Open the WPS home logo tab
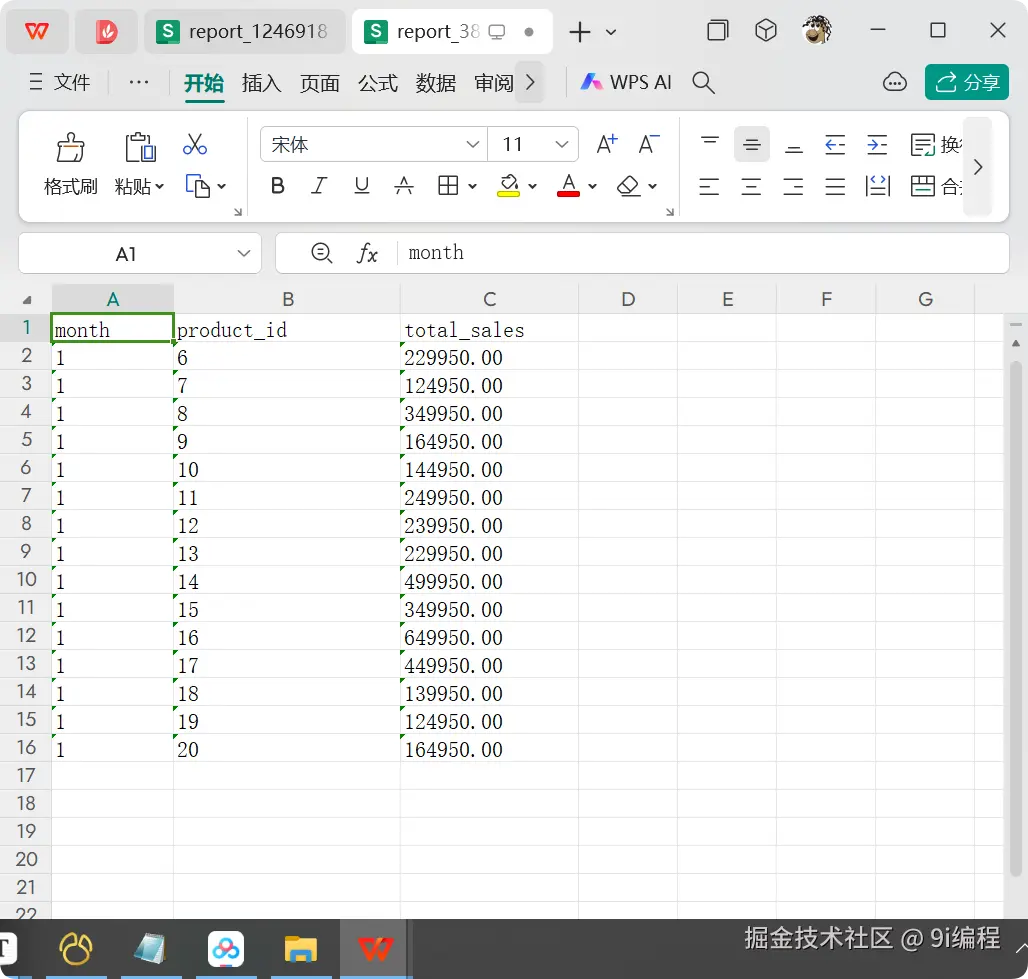 37,31
